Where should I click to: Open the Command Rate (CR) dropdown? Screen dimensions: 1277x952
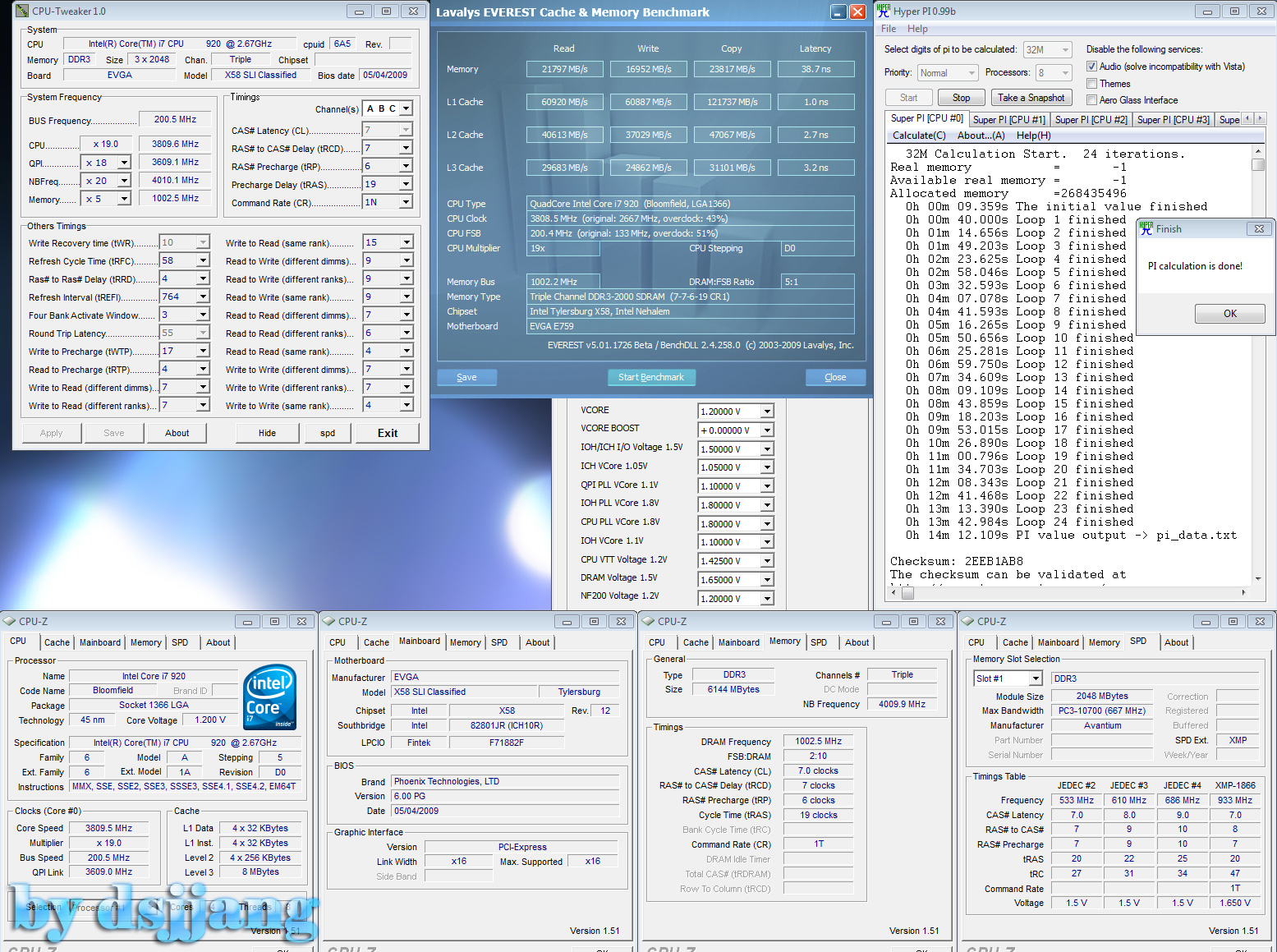click(406, 202)
